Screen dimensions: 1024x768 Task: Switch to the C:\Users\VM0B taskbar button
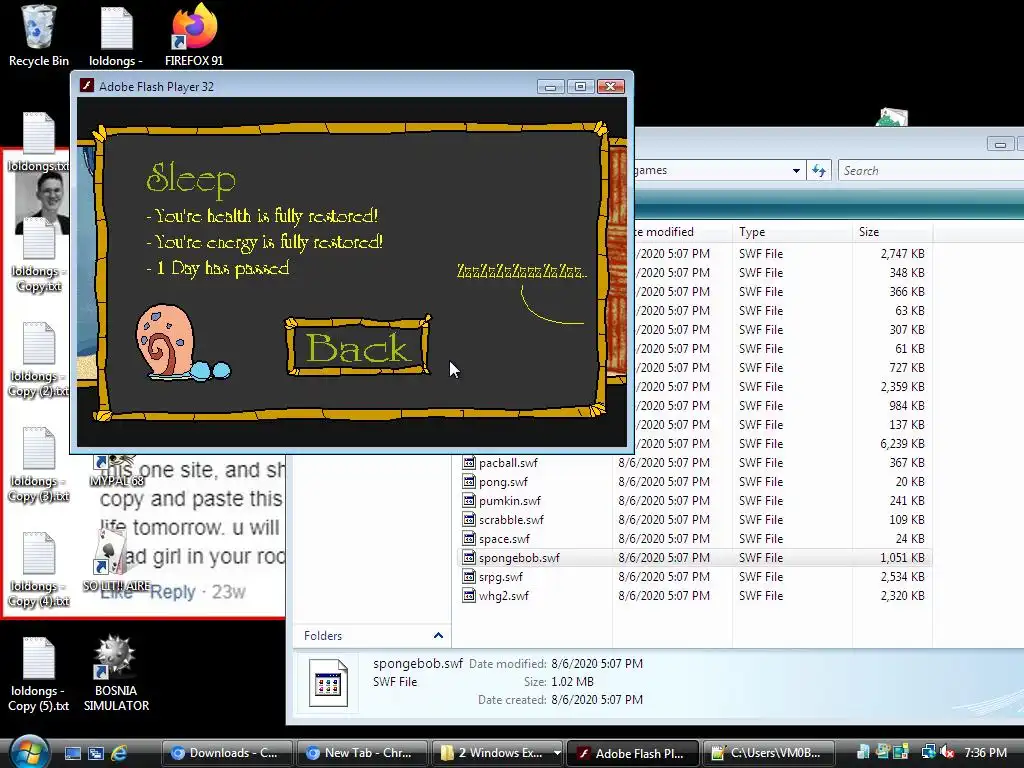click(769, 753)
